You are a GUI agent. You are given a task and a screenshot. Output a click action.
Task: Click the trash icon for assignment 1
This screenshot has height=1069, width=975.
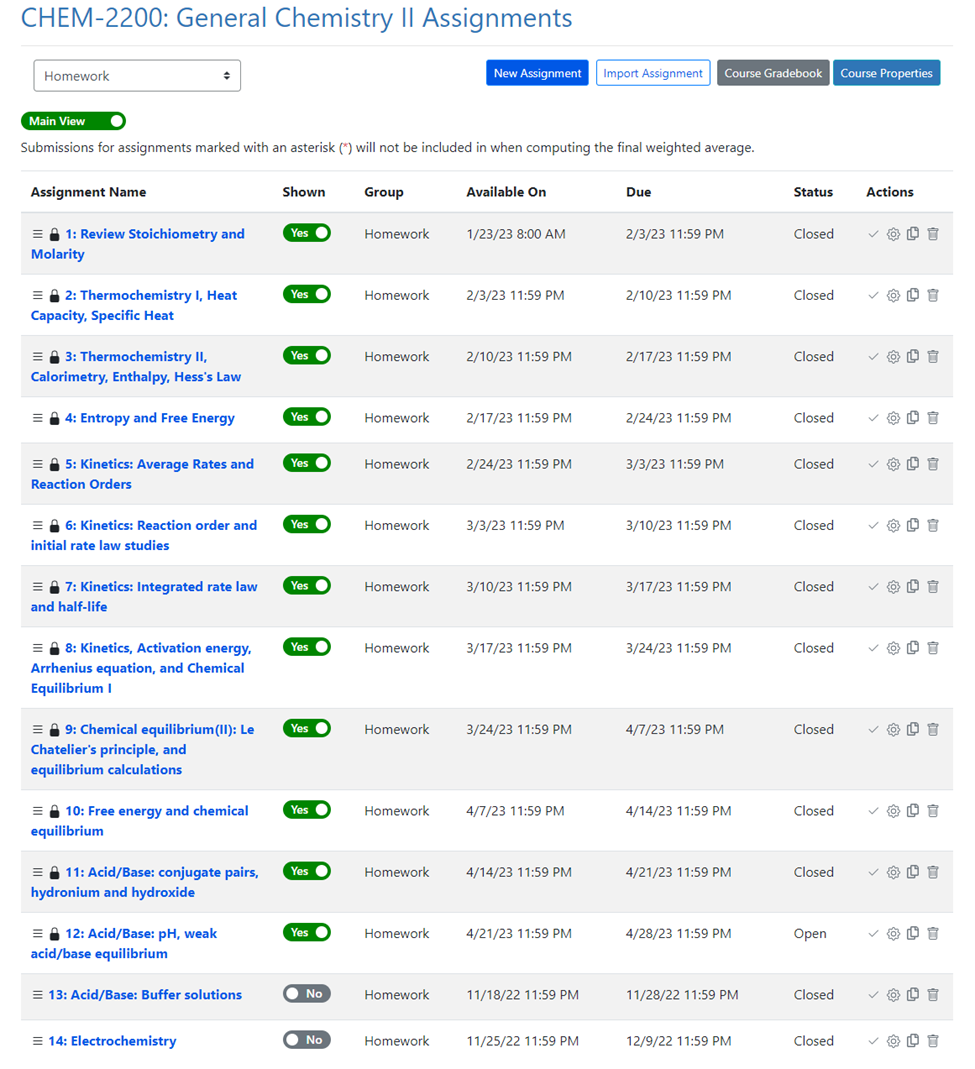click(x=932, y=234)
